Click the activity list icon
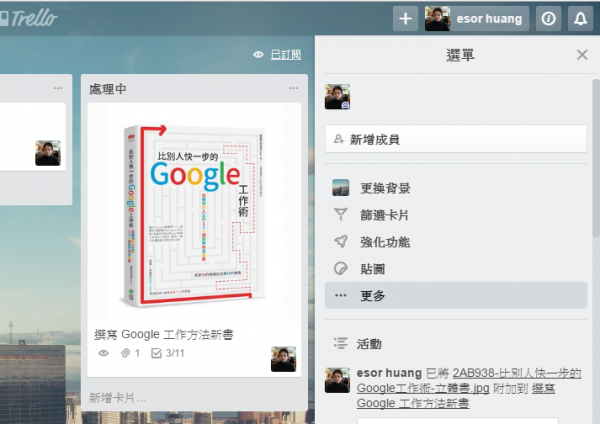The width and height of the screenshot is (600, 424). click(341, 343)
